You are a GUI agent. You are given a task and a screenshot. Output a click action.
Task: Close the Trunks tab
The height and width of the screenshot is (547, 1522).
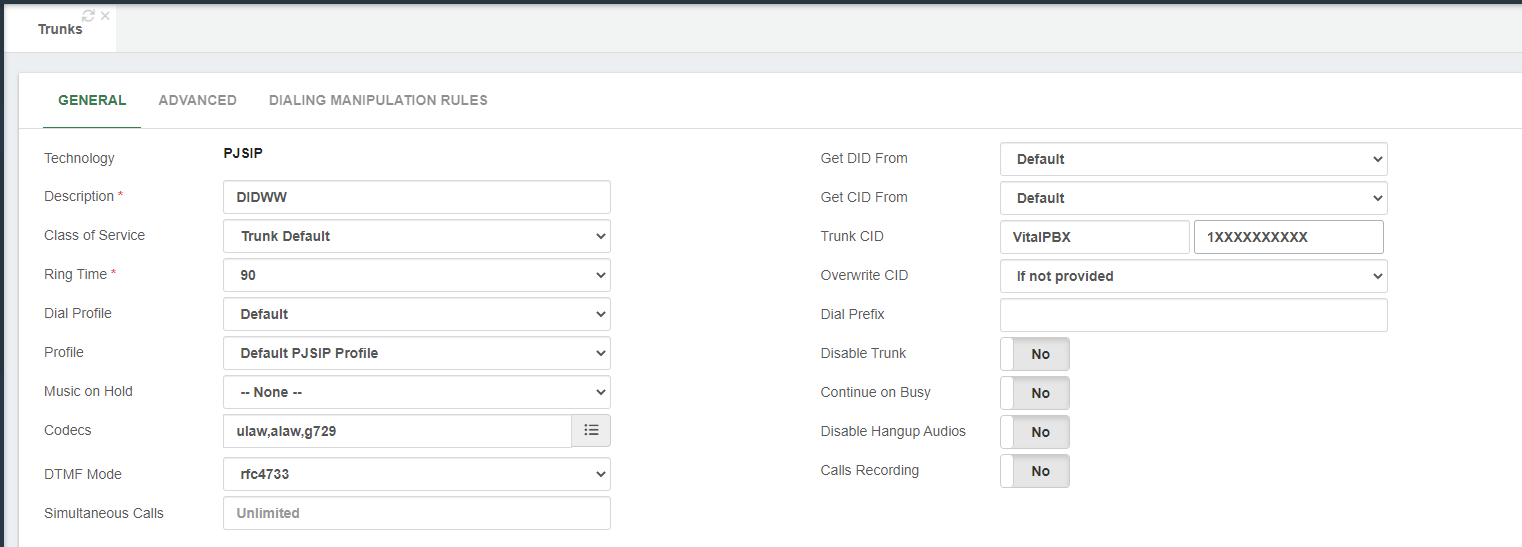(105, 16)
